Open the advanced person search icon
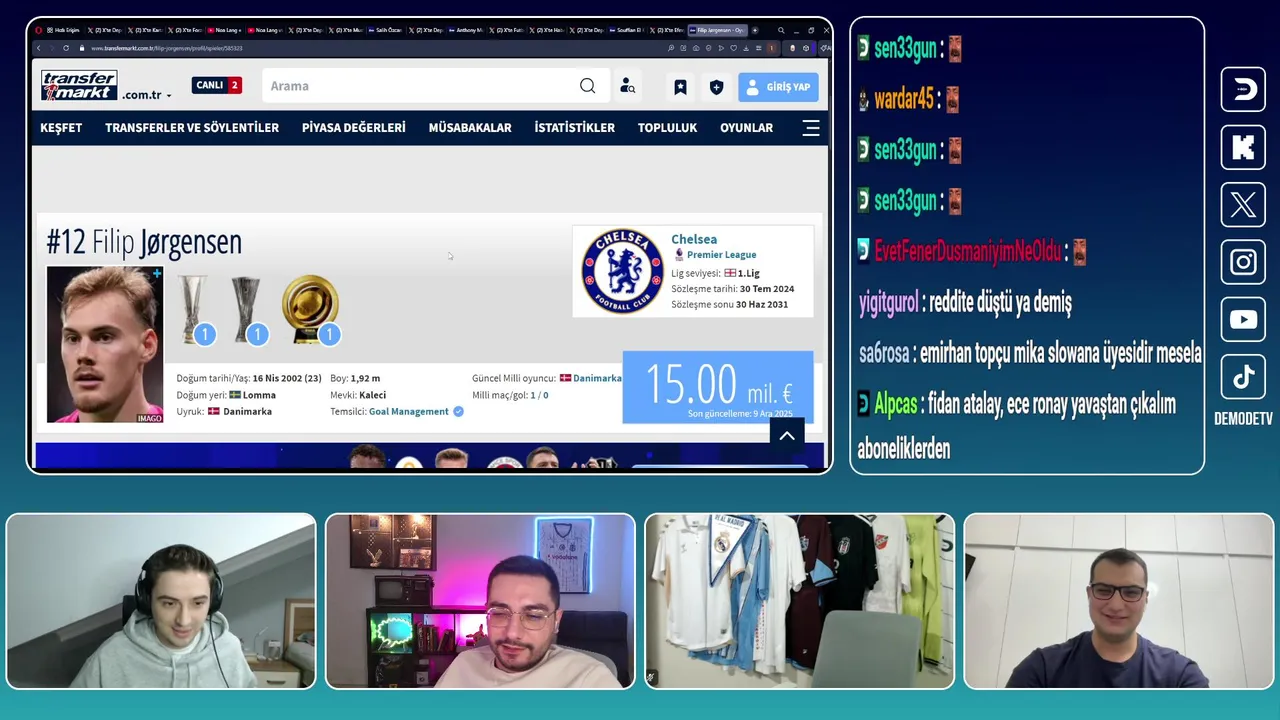1280x720 pixels. (x=627, y=86)
